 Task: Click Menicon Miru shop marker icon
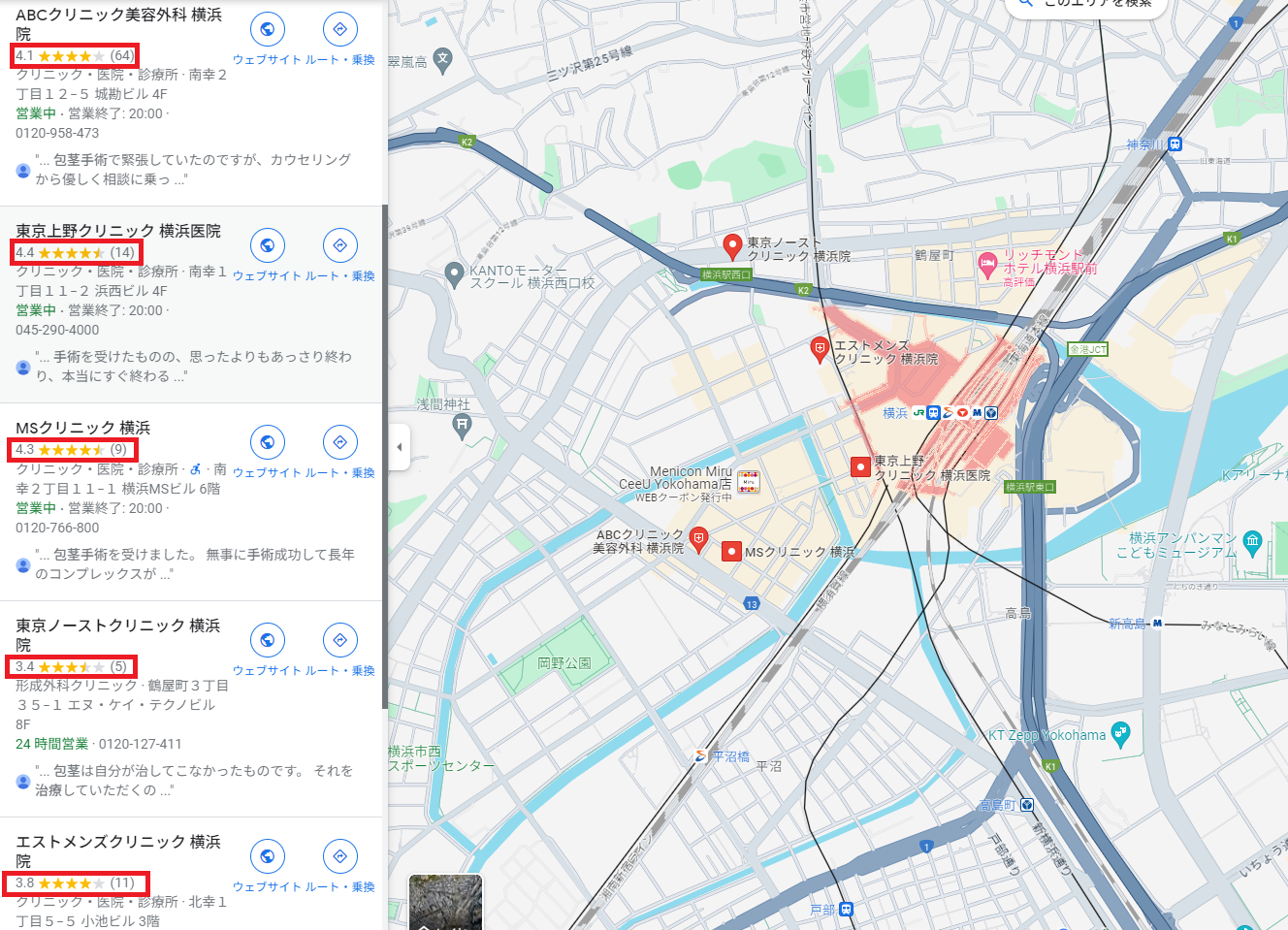pos(748,481)
